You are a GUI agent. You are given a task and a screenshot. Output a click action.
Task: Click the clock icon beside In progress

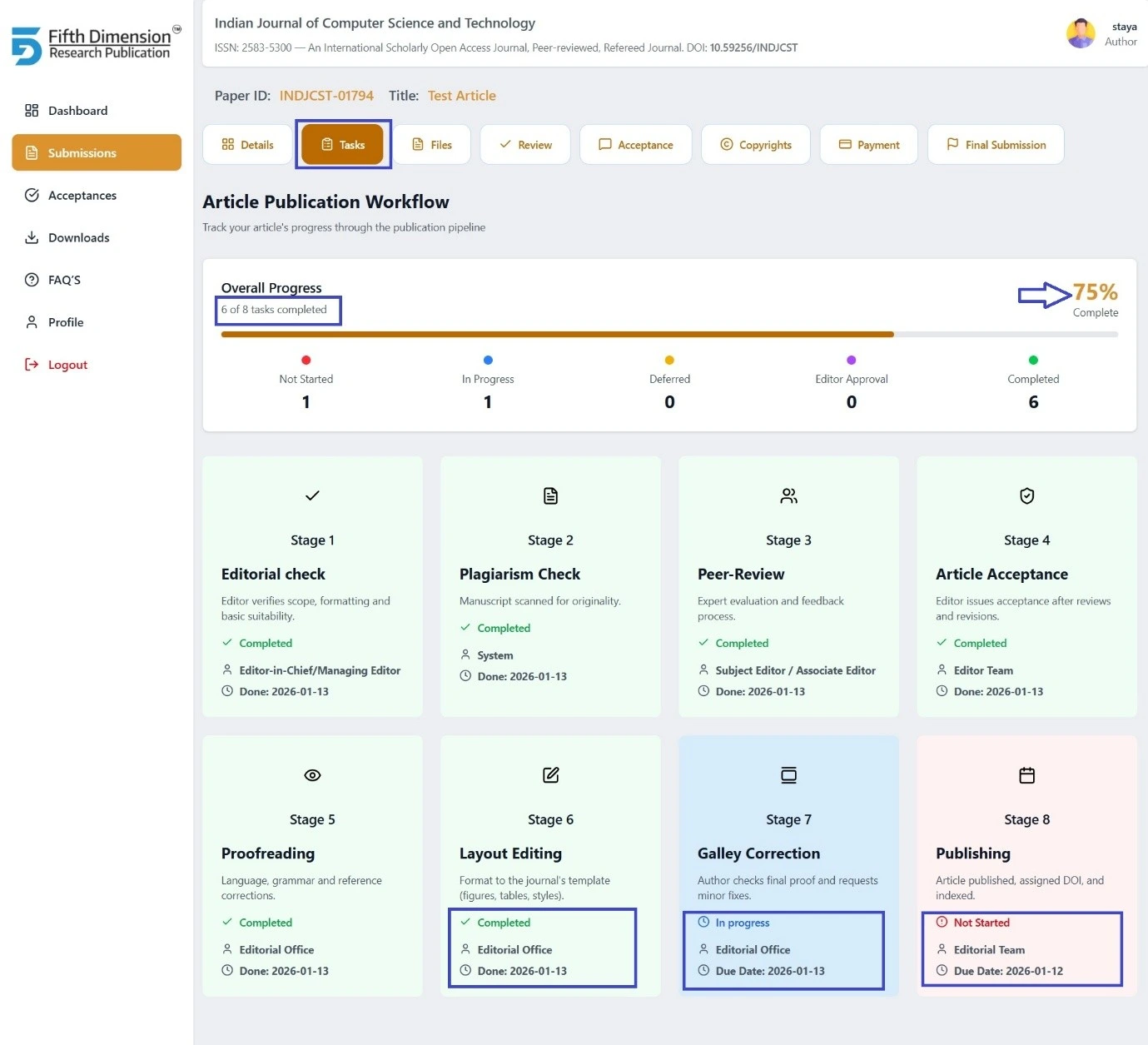703,922
